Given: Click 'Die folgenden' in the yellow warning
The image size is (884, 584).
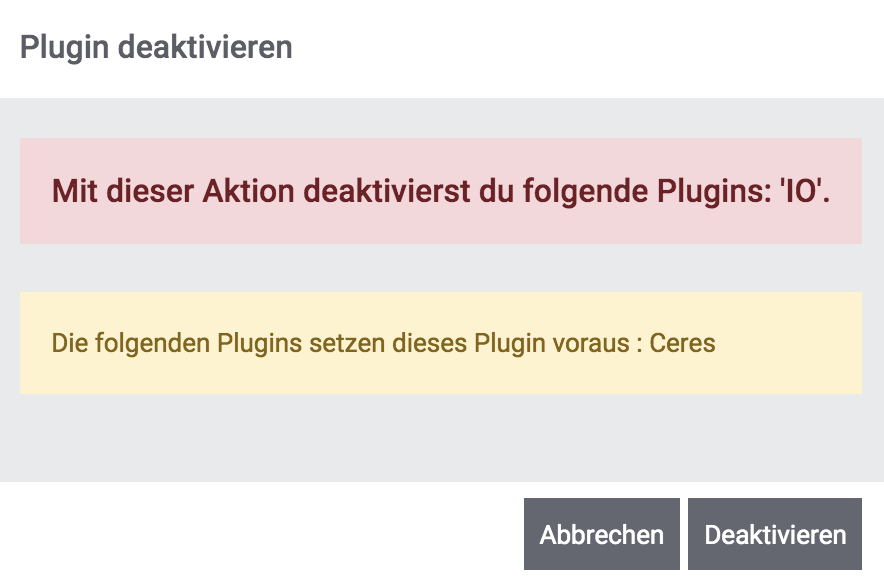Looking at the screenshot, I should 132,343.
